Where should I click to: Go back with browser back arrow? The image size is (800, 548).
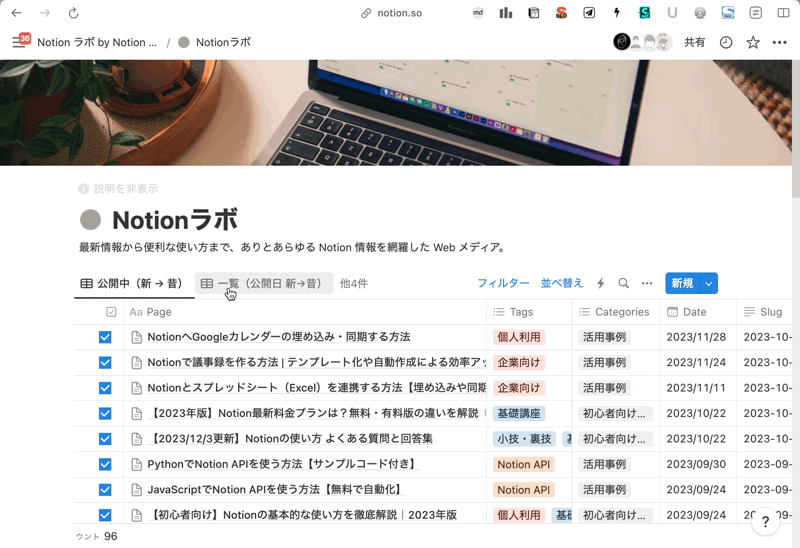(16, 13)
